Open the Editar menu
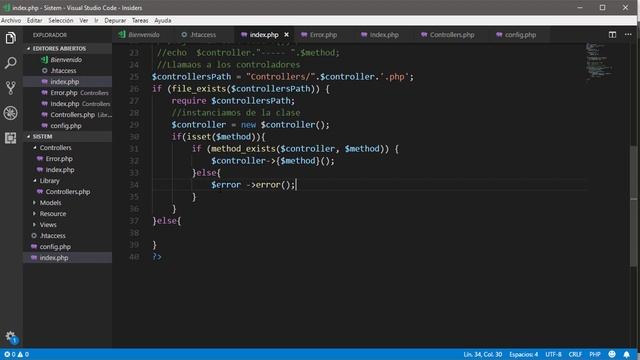The height and width of the screenshot is (360, 640). 35,20
